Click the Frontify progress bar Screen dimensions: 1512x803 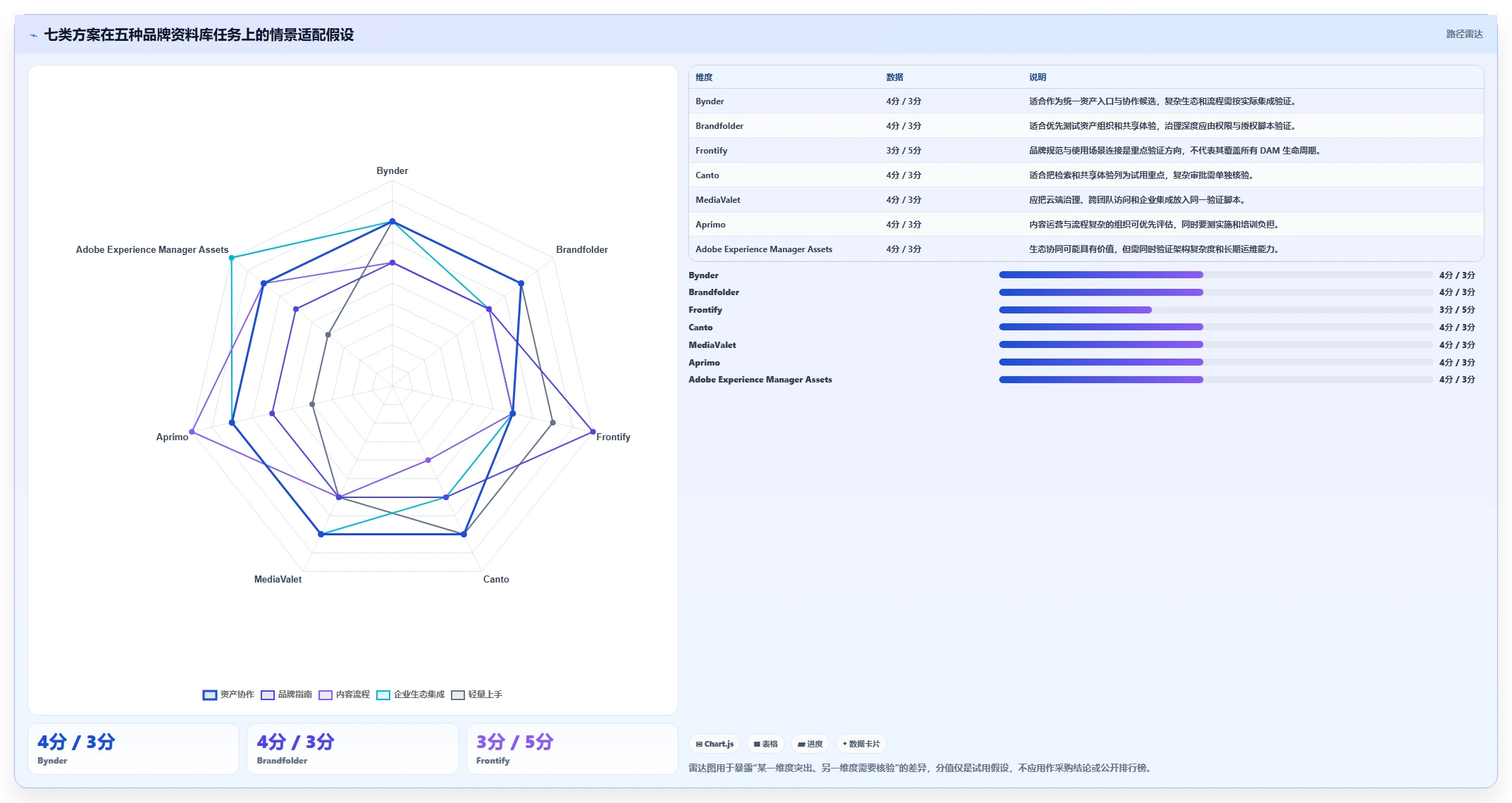[1215, 310]
